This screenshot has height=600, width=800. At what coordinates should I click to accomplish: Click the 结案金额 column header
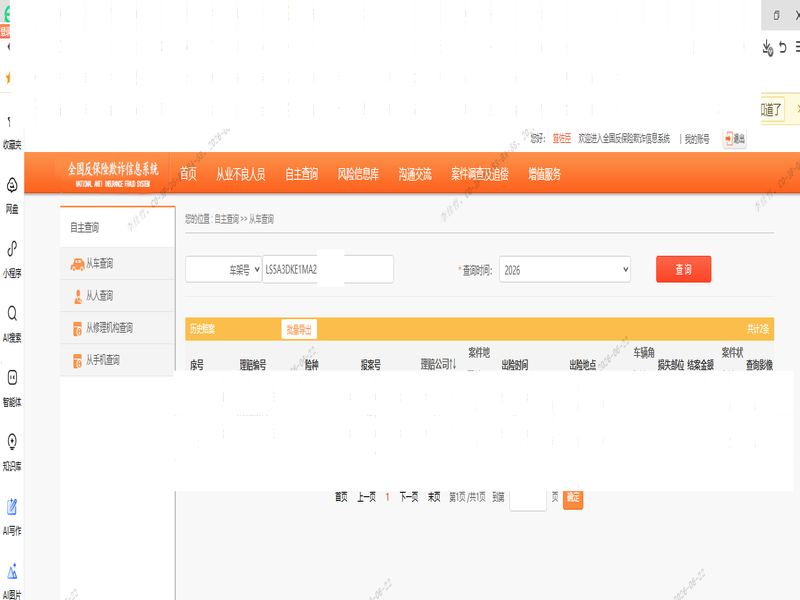701,365
